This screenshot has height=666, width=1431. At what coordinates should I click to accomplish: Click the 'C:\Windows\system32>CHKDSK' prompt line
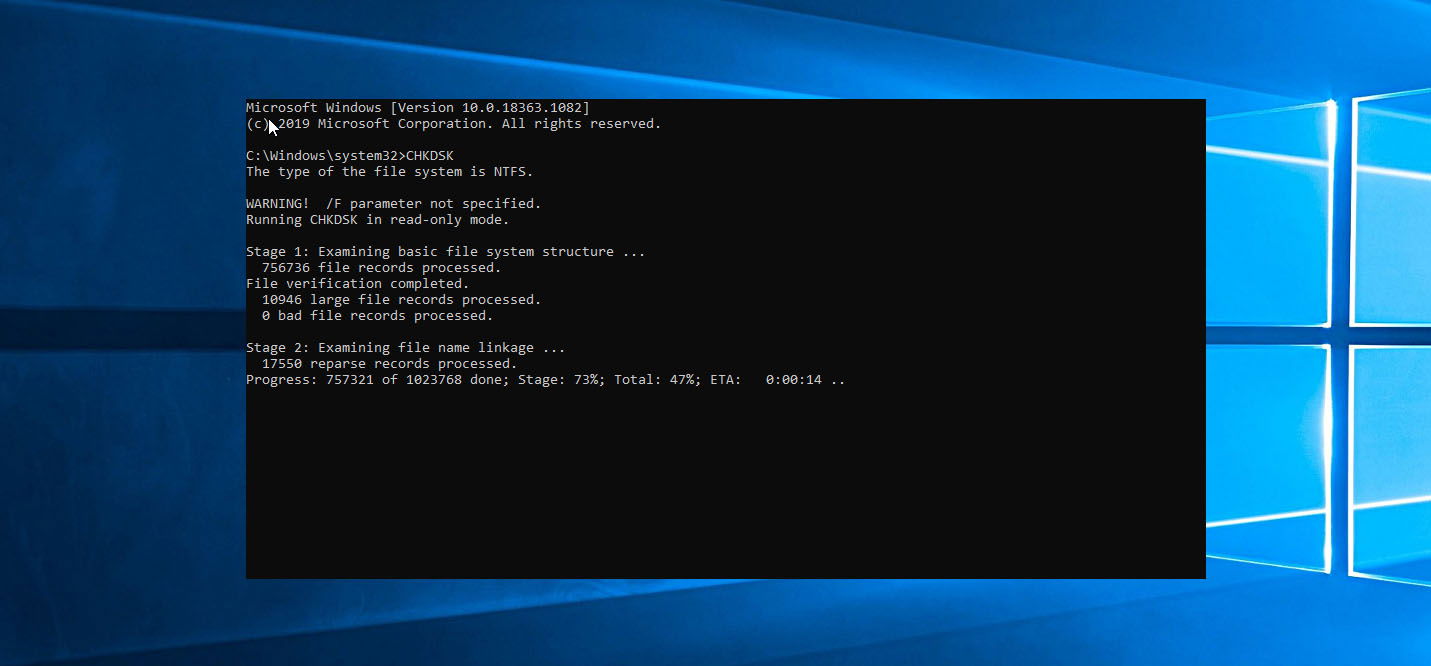point(350,156)
